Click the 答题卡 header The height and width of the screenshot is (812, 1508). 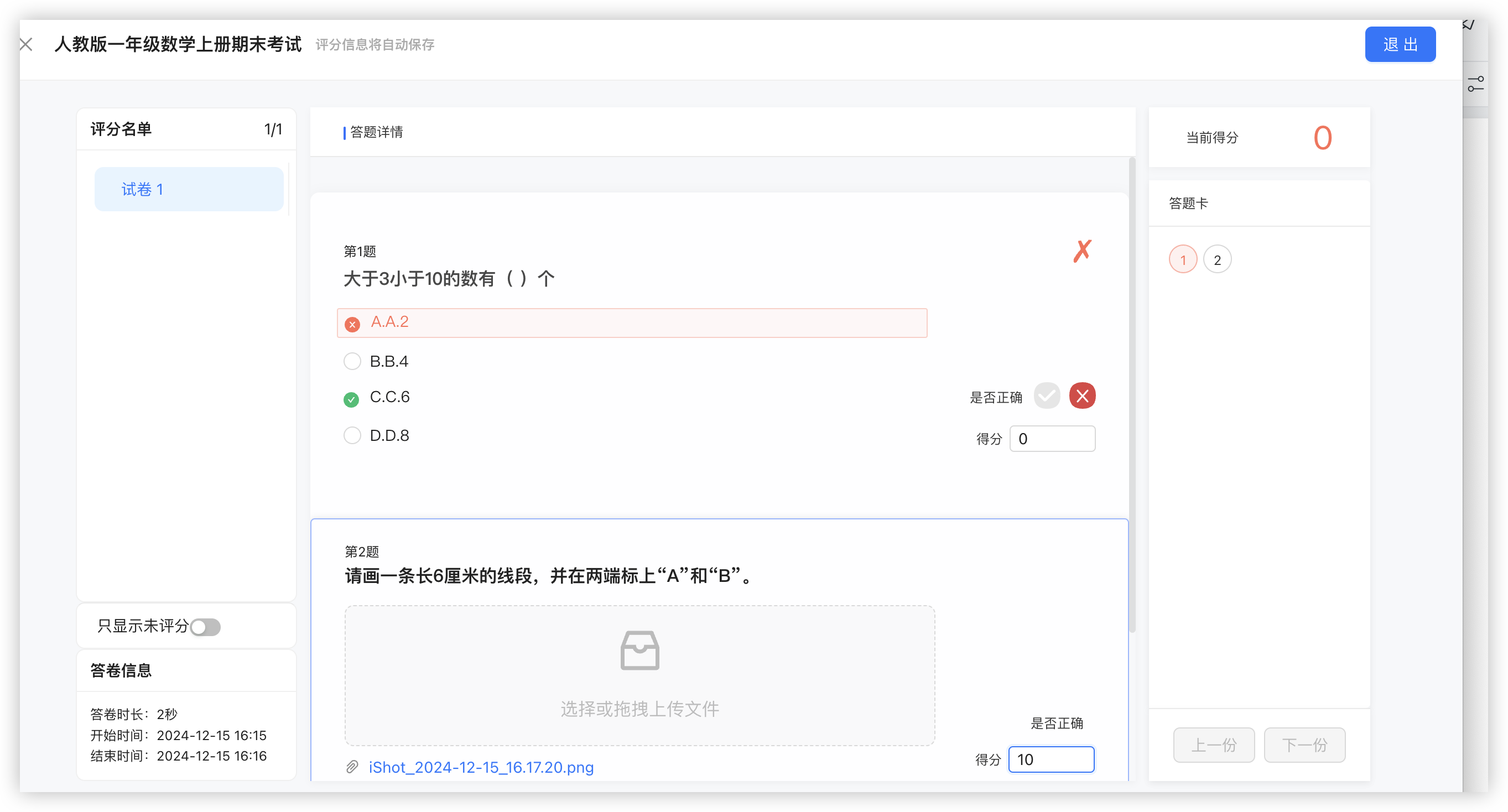[x=1188, y=203]
